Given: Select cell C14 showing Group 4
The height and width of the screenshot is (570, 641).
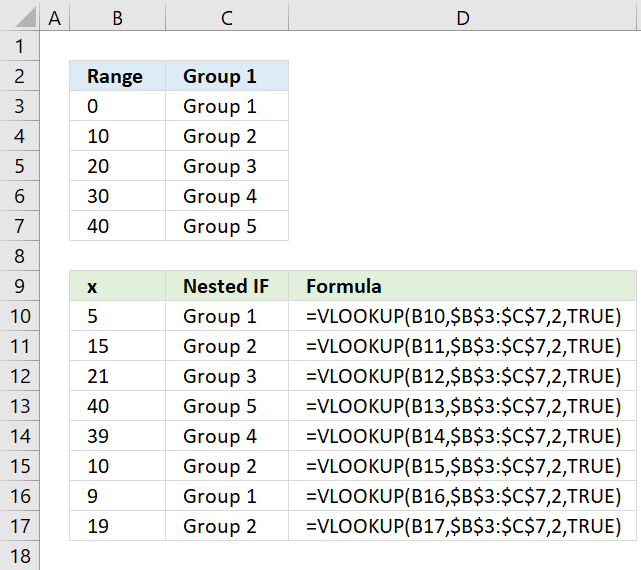Looking at the screenshot, I should pyautogui.click(x=227, y=436).
